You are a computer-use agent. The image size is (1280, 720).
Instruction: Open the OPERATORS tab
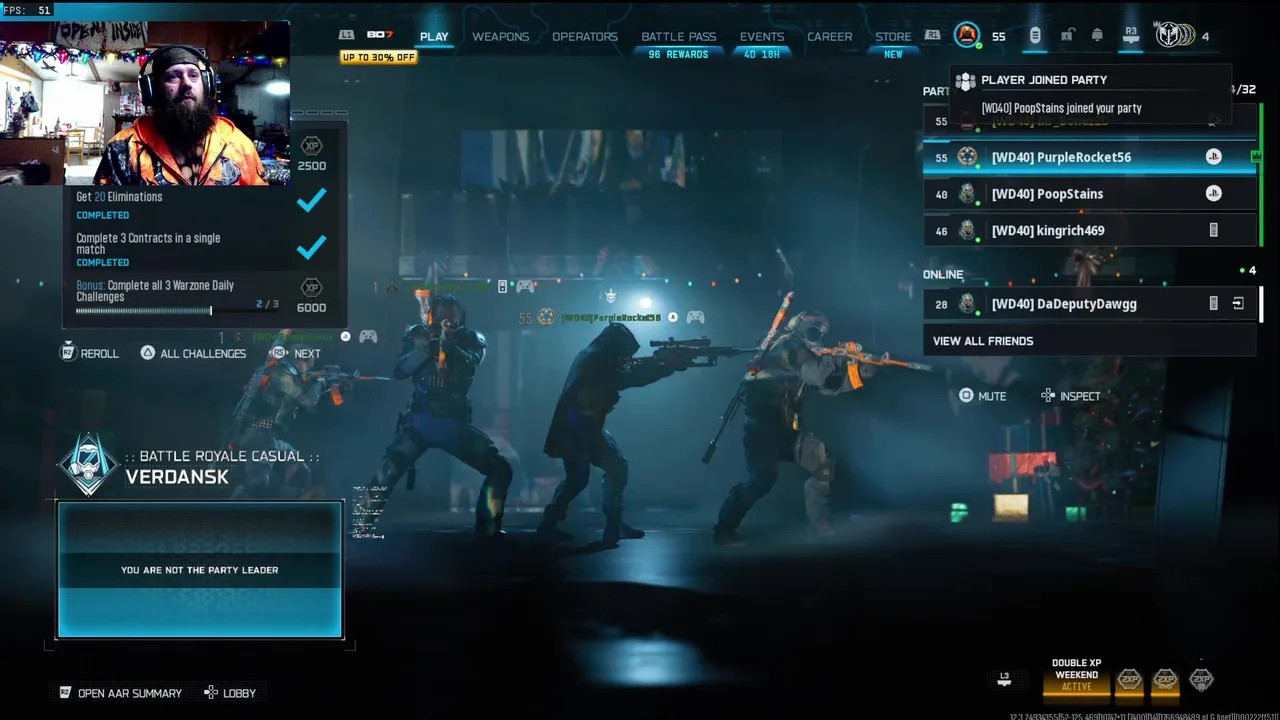coord(585,37)
